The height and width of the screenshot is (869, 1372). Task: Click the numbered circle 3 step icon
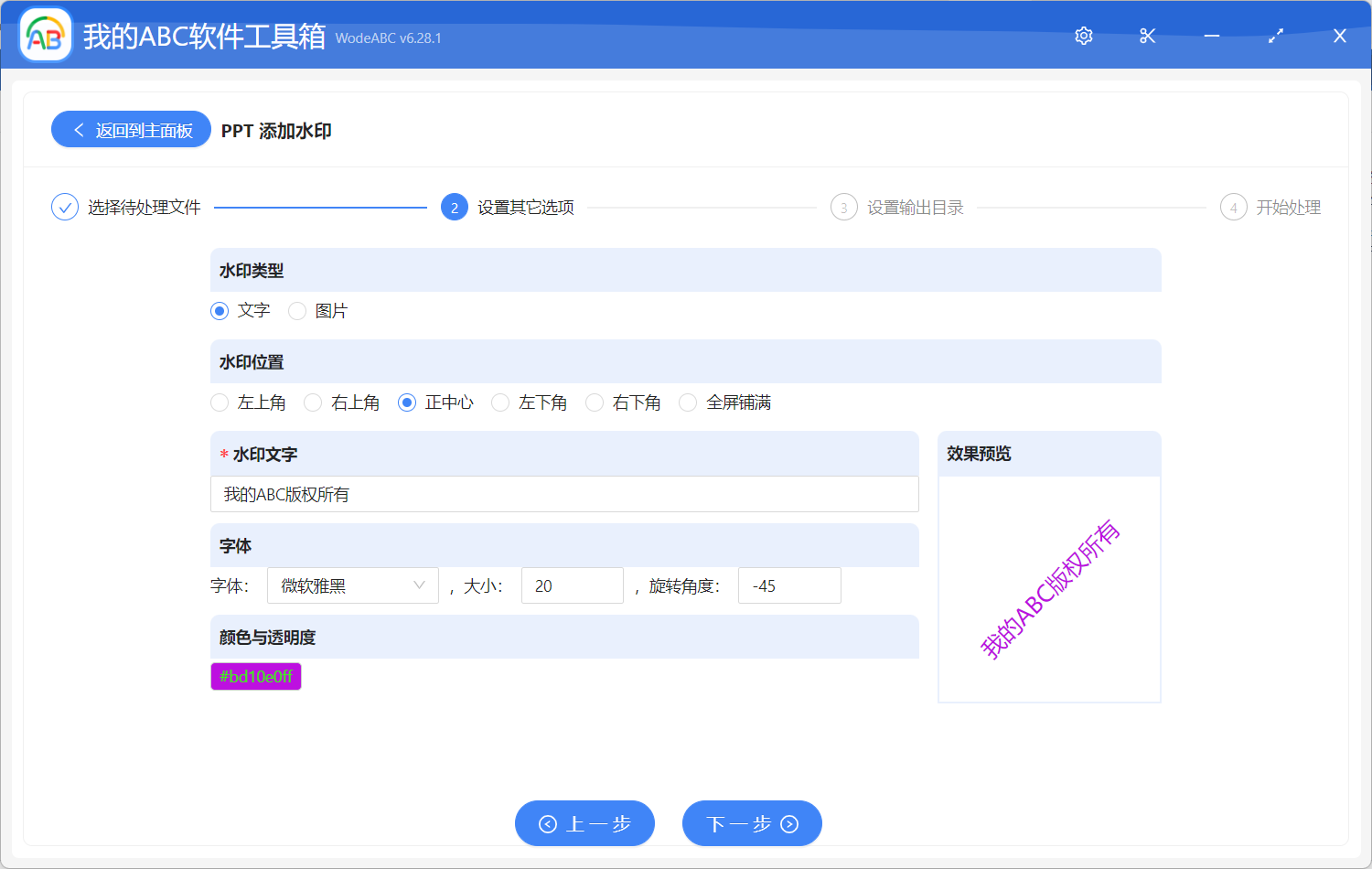pyautogui.click(x=843, y=207)
